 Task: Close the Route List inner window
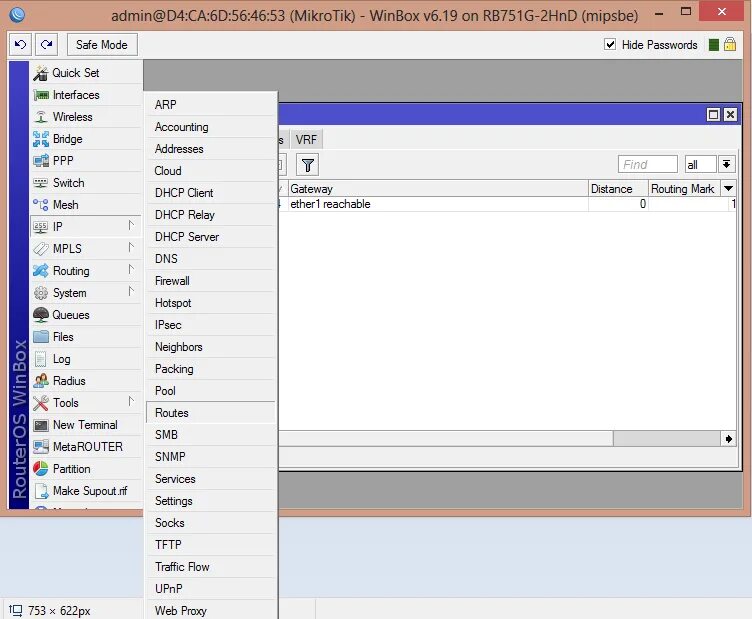point(730,115)
